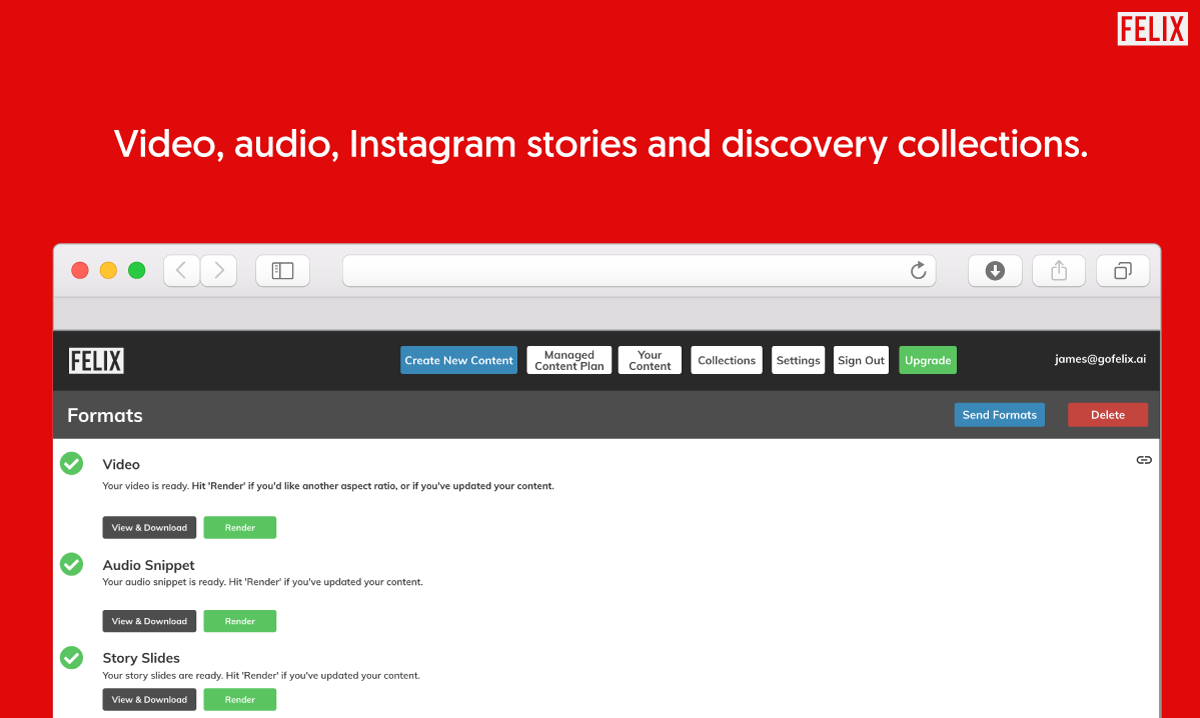Click the james@gofelix.ai account email
1200x718 pixels.
(1100, 359)
